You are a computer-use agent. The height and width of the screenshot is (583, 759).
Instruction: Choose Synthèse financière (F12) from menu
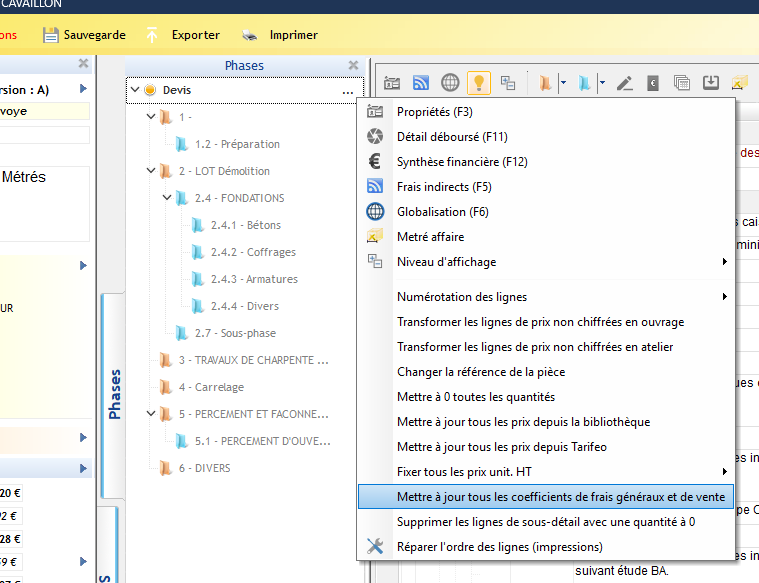coord(462,161)
